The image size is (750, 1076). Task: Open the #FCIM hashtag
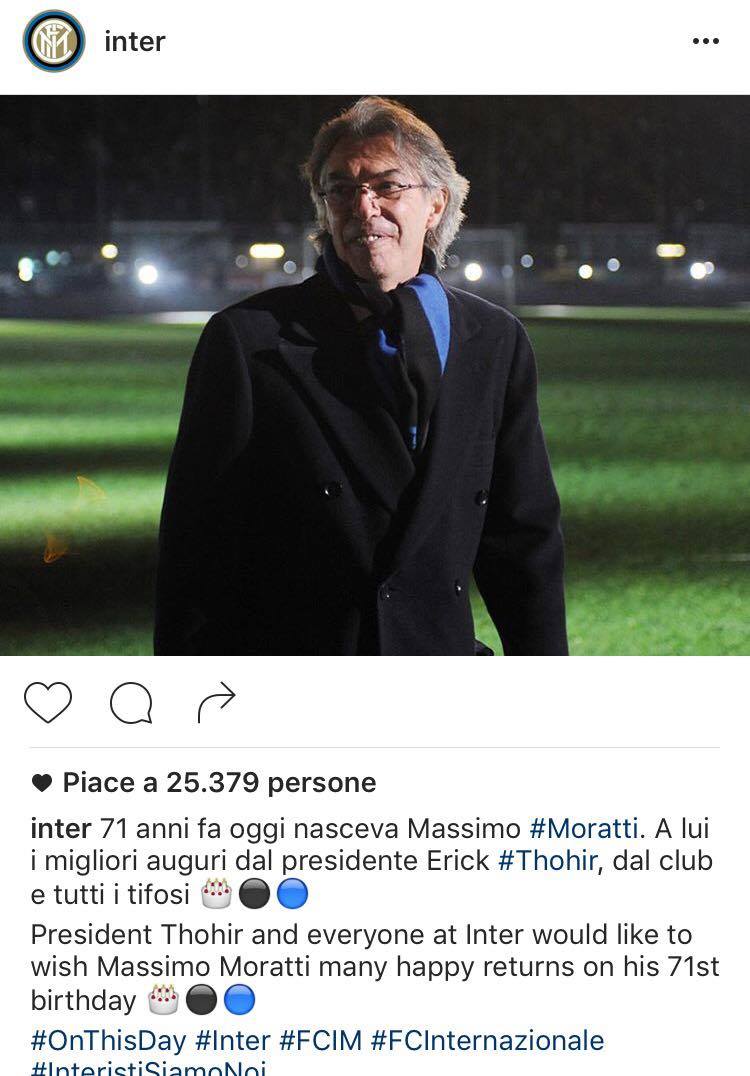(x=320, y=1040)
